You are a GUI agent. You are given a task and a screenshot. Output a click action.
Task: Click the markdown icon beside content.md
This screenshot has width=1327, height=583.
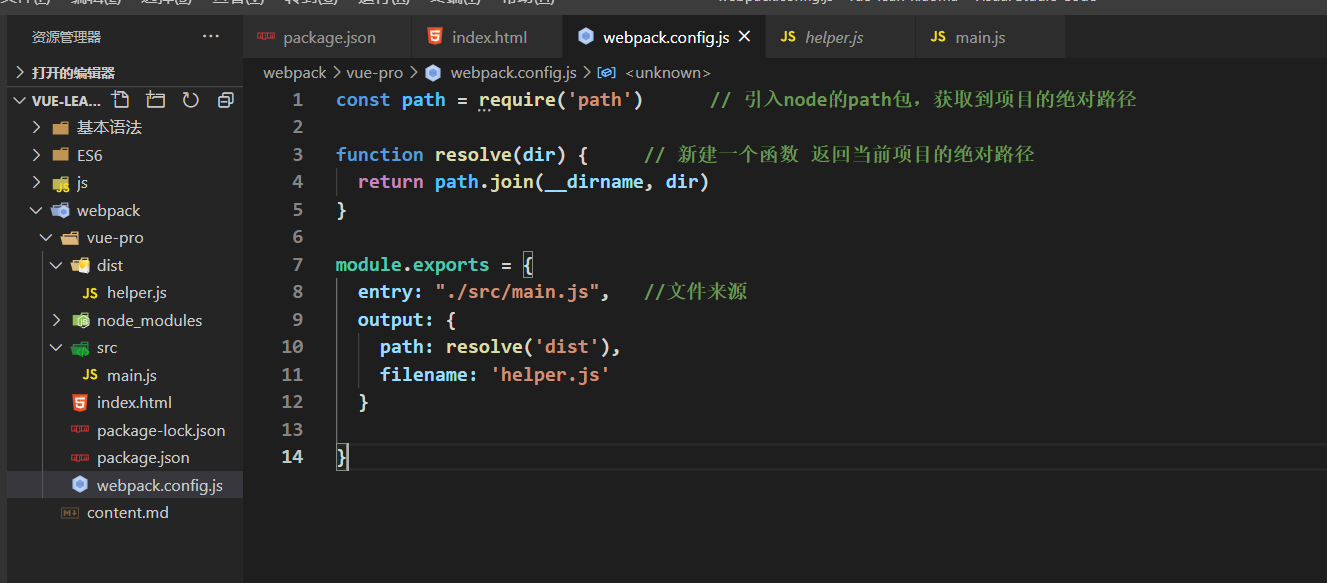[70, 512]
